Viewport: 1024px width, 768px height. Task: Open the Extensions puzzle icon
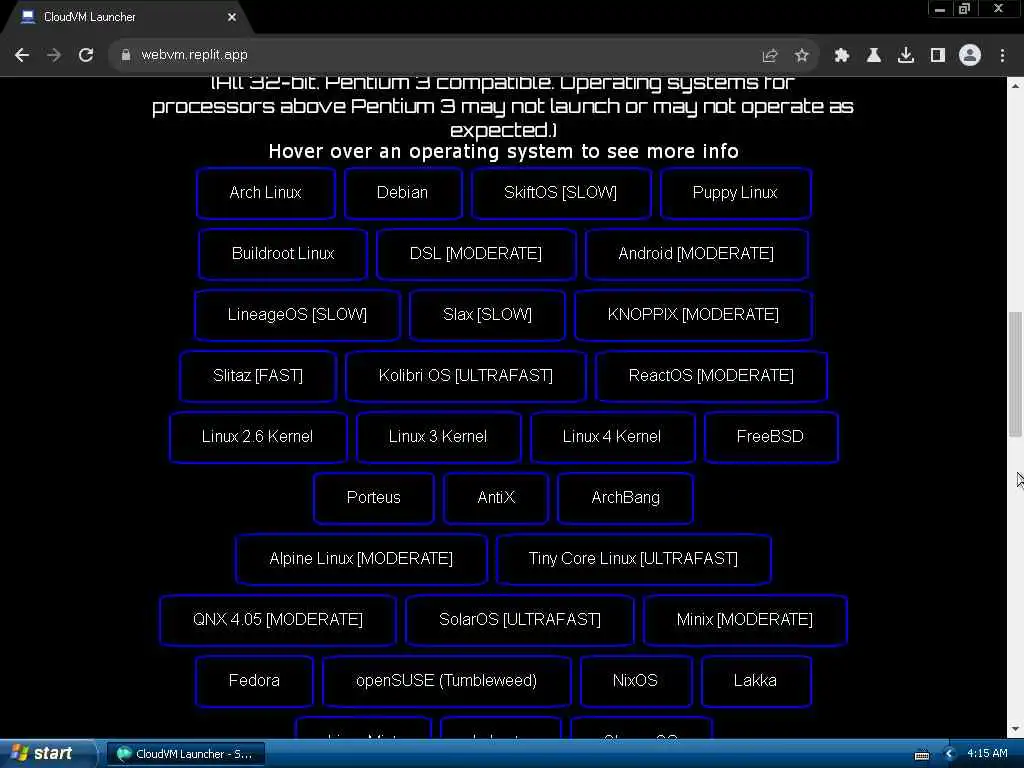pyautogui.click(x=842, y=56)
